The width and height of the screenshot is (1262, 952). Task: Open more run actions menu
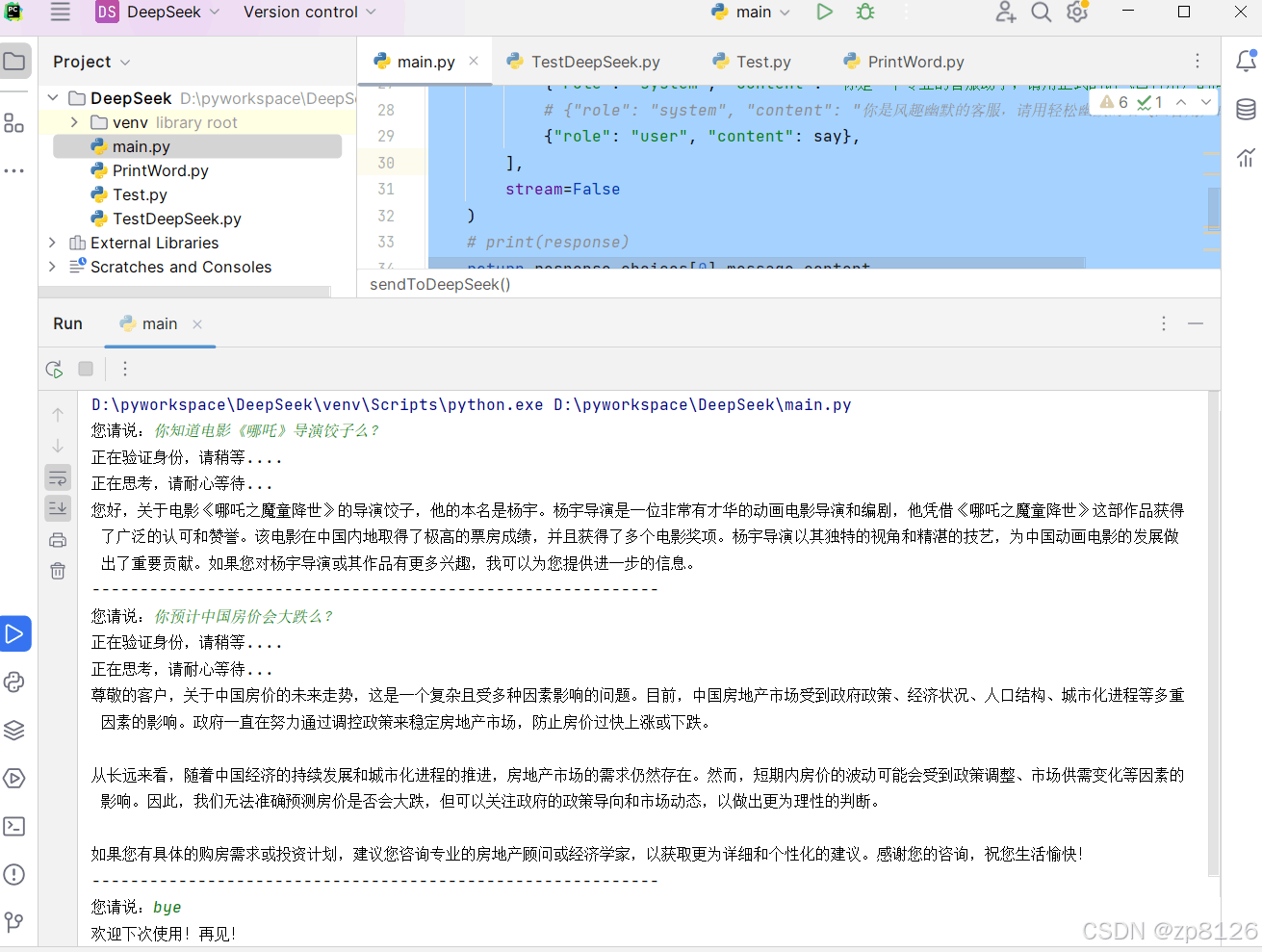tap(125, 369)
